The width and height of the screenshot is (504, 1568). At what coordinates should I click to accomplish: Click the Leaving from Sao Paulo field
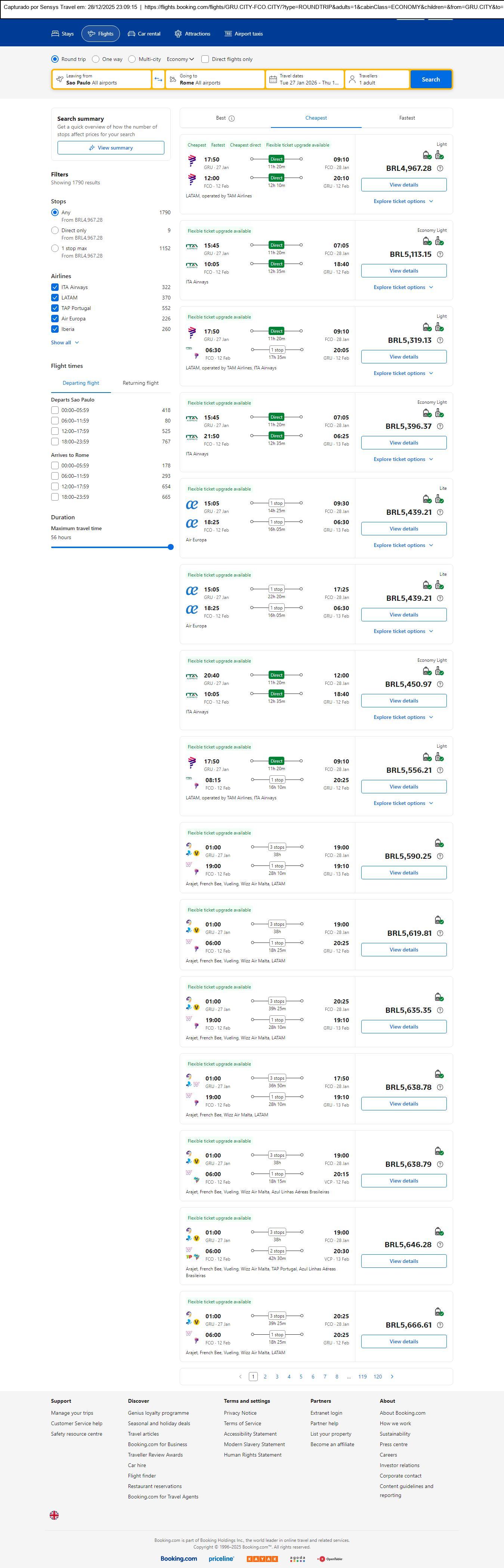click(102, 80)
